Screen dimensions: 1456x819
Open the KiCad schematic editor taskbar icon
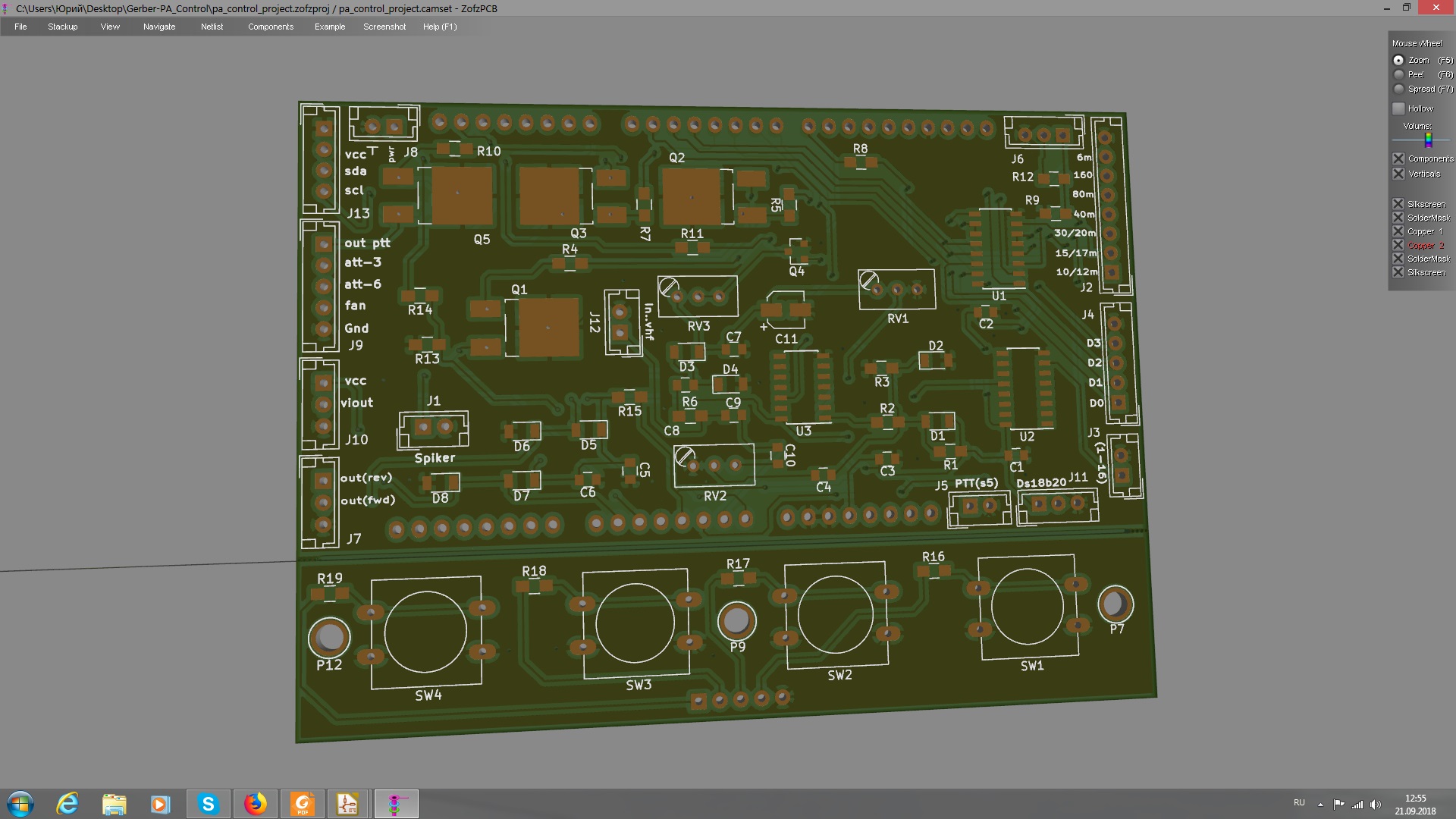pyautogui.click(x=348, y=804)
